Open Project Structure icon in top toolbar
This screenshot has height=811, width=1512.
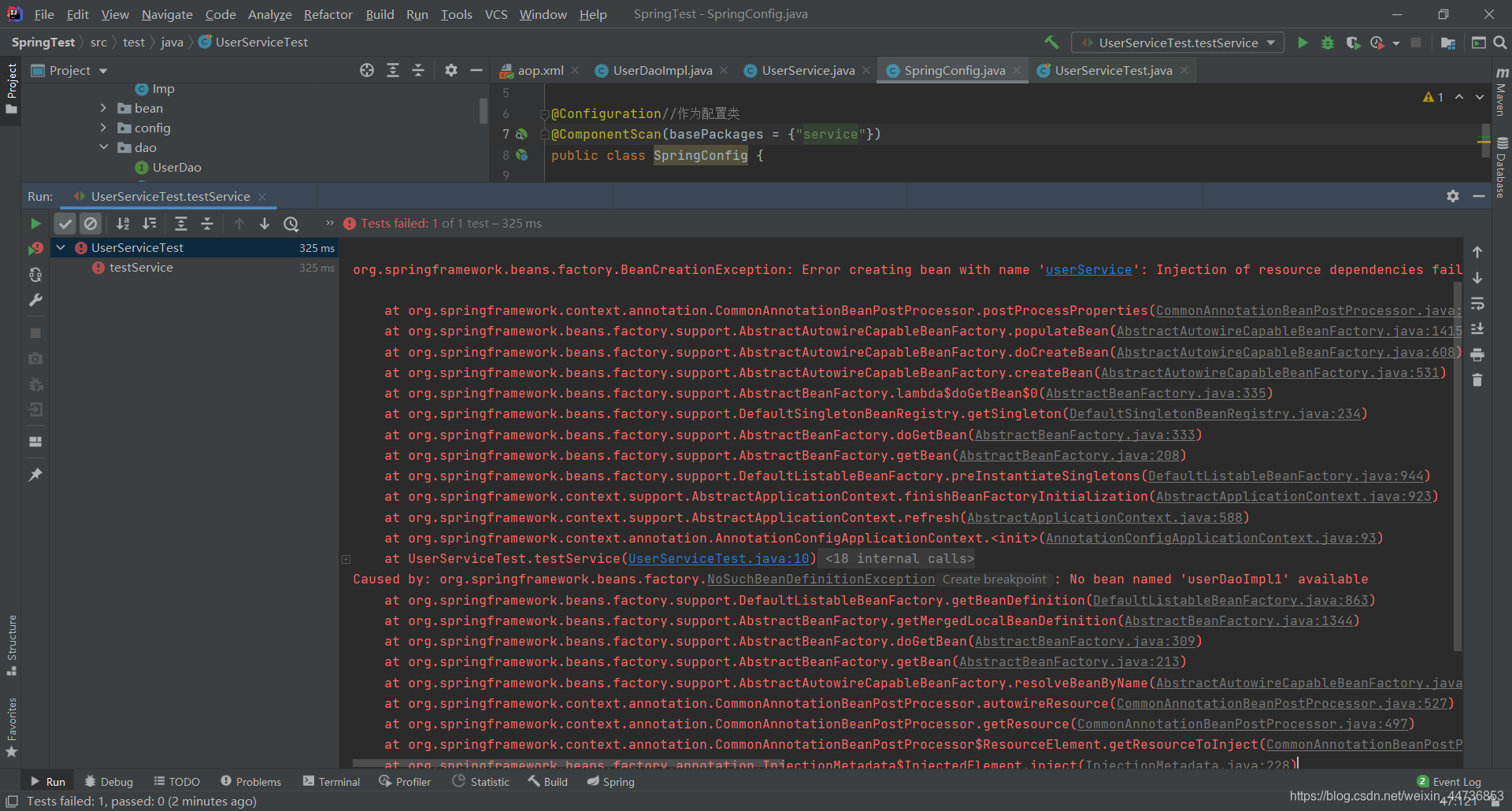[1447, 43]
